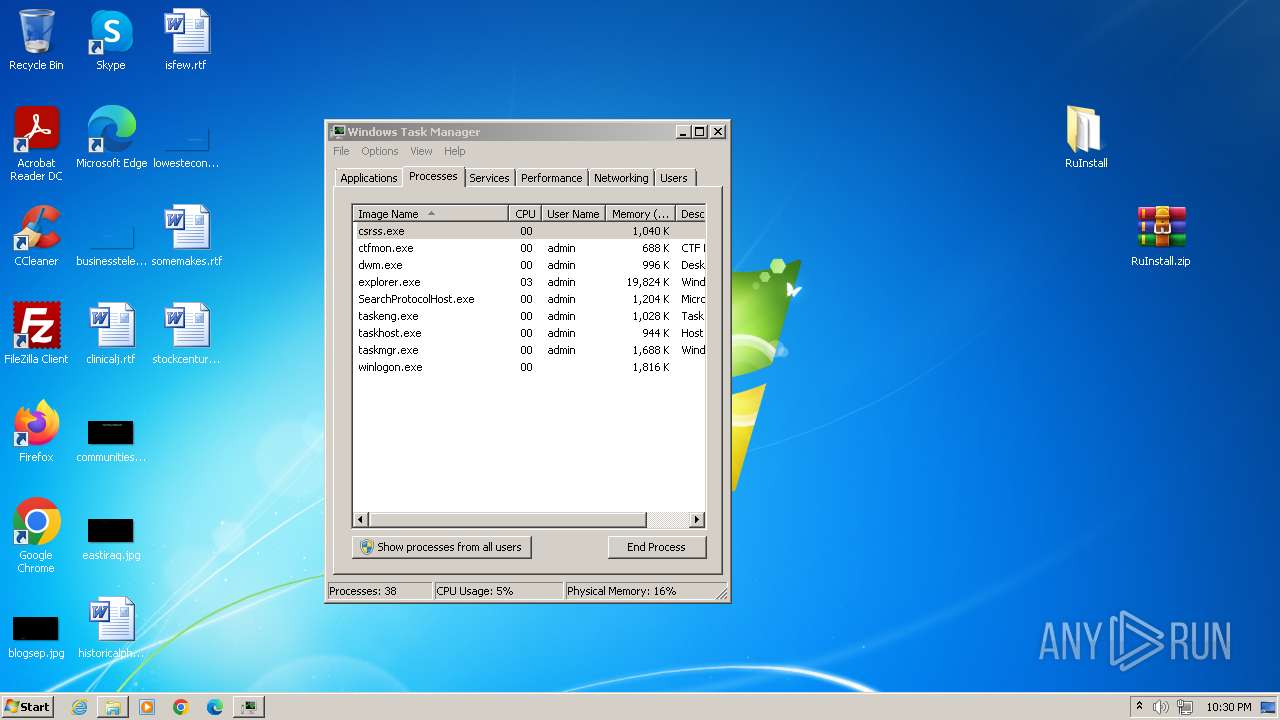Sort processes by Memory column
The width and height of the screenshot is (1280, 720).
click(x=641, y=214)
